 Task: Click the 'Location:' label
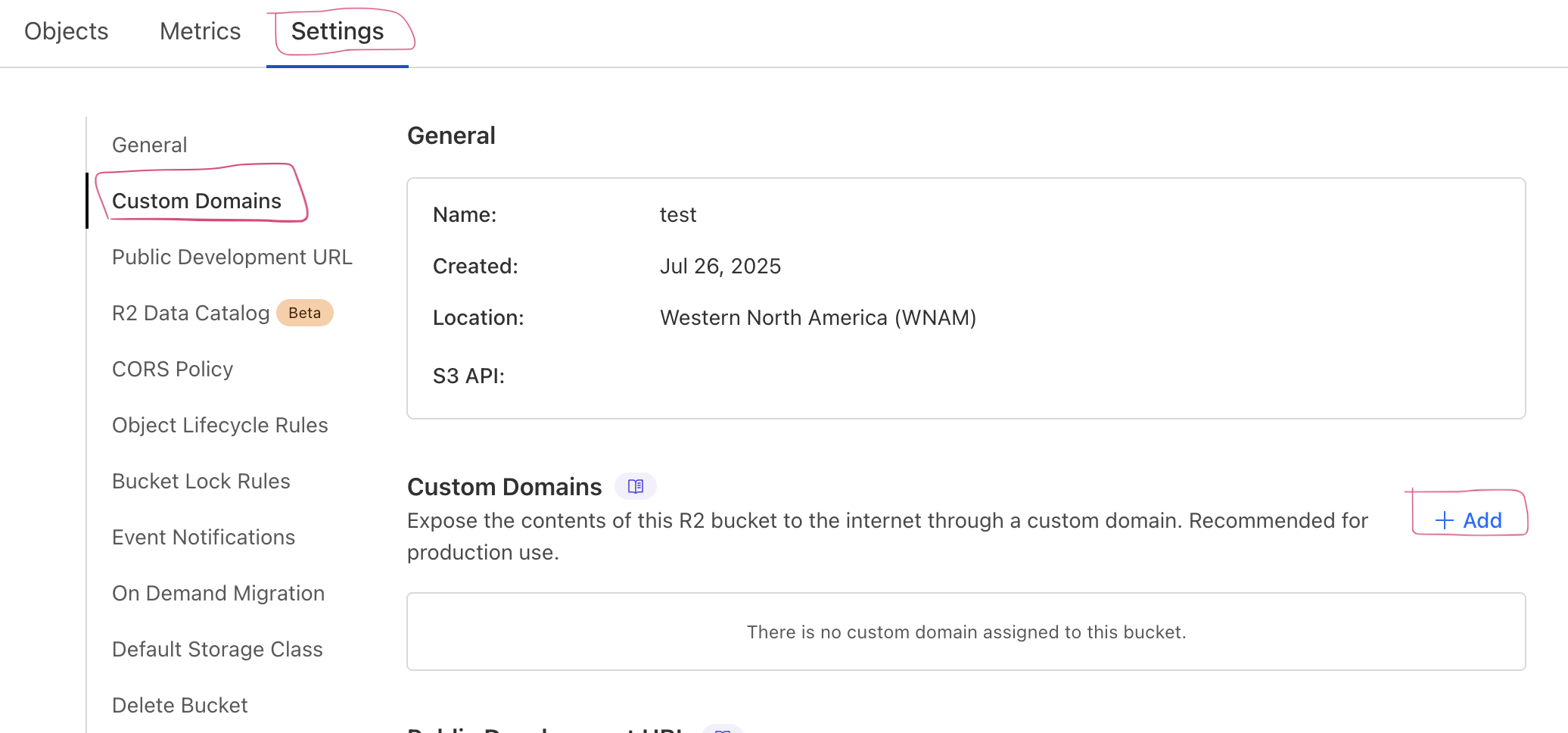(x=478, y=318)
